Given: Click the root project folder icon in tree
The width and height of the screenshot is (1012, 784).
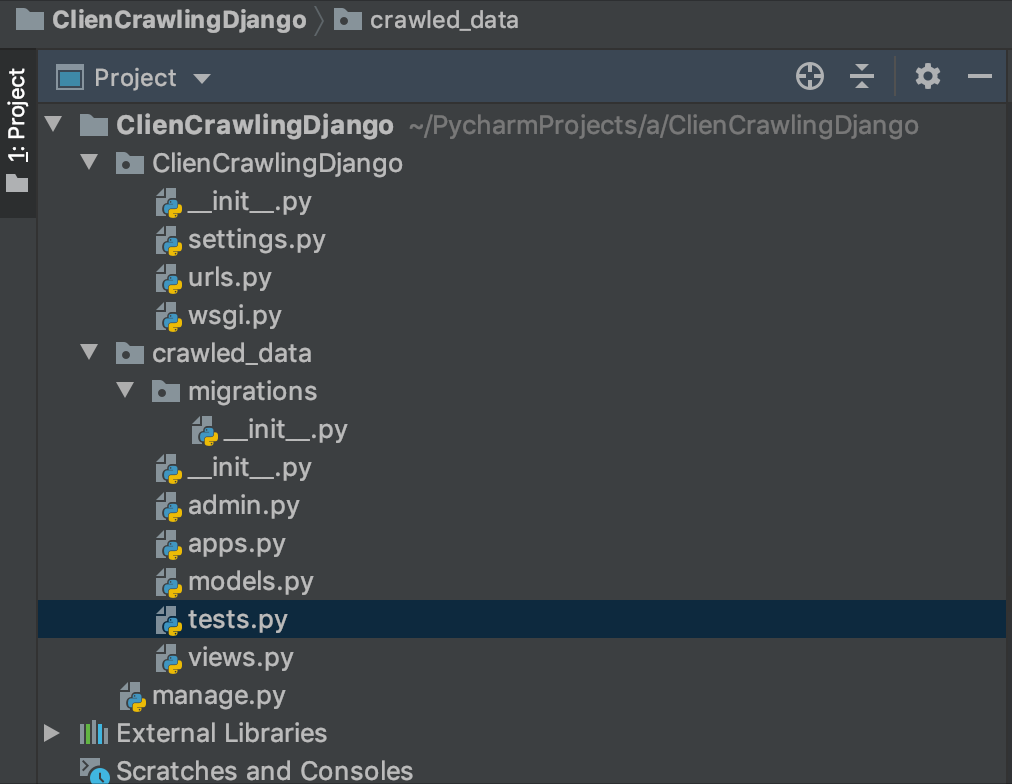Looking at the screenshot, I should (x=94, y=125).
